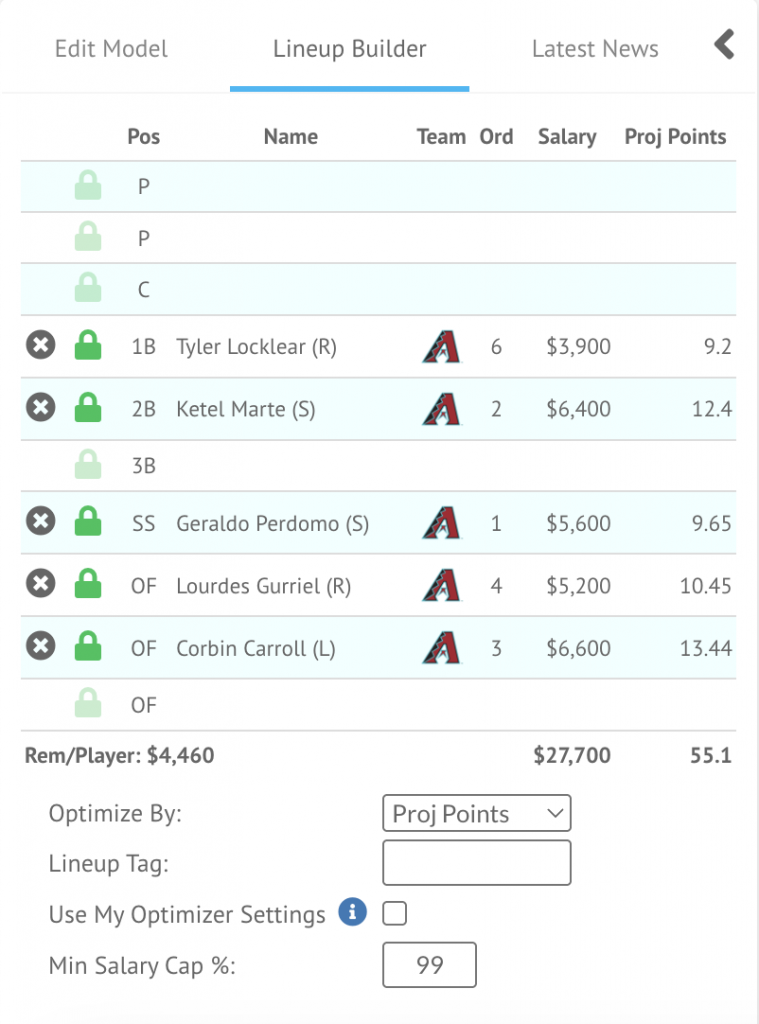
Task: Enable Use My Optimizer Settings checkbox
Action: click(x=395, y=914)
